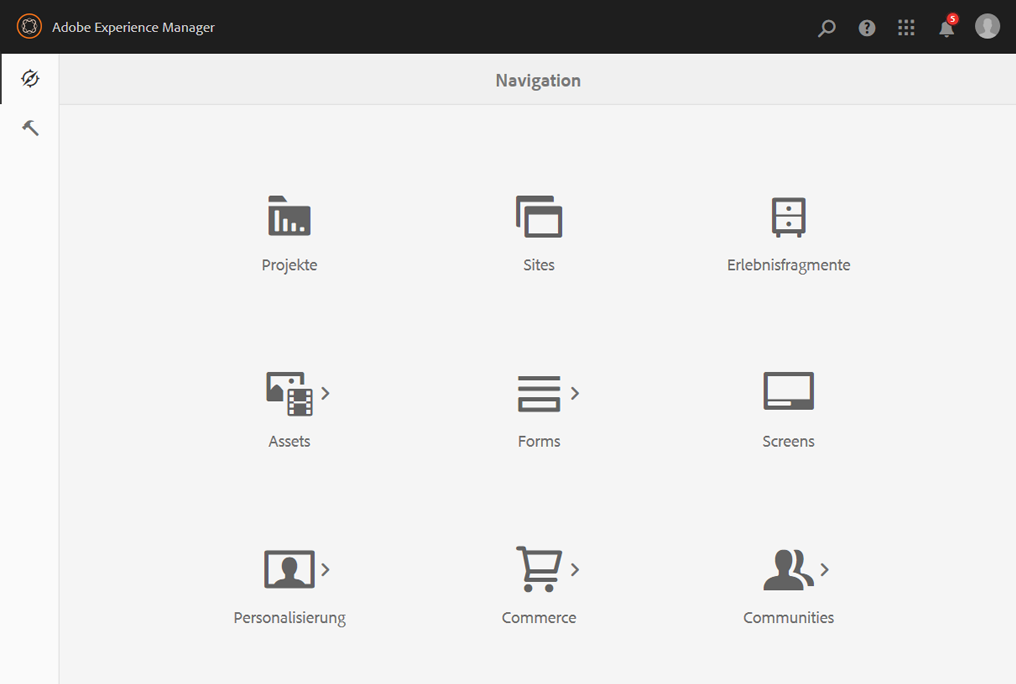
Task: Open the Communities people icon
Action: click(x=789, y=570)
